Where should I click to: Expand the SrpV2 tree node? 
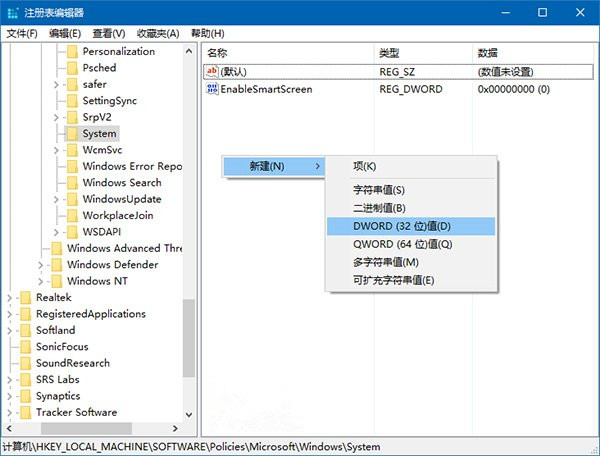point(56,117)
